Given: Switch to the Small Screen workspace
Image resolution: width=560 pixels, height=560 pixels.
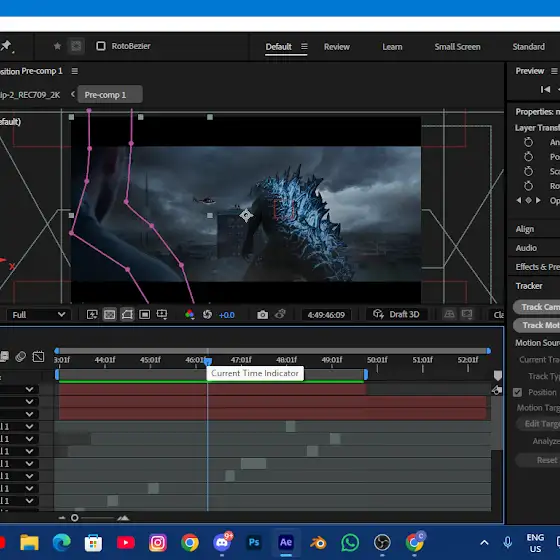Looking at the screenshot, I should [x=457, y=47].
